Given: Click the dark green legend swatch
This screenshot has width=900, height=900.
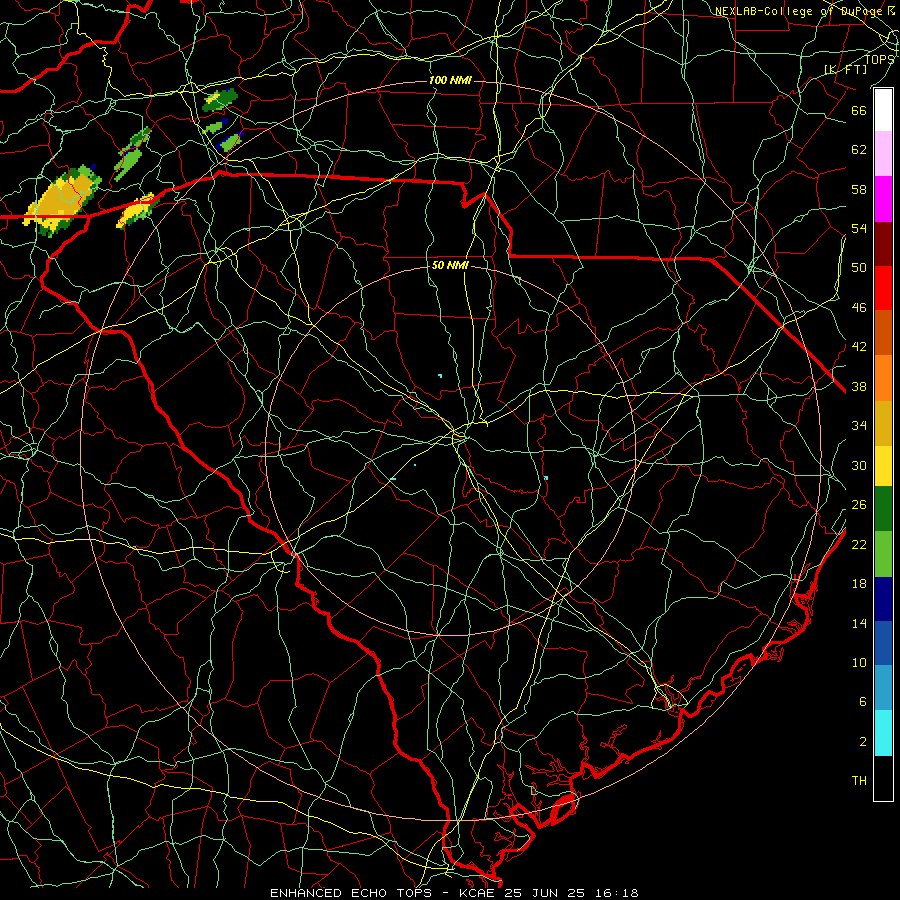Looking at the screenshot, I should (883, 509).
